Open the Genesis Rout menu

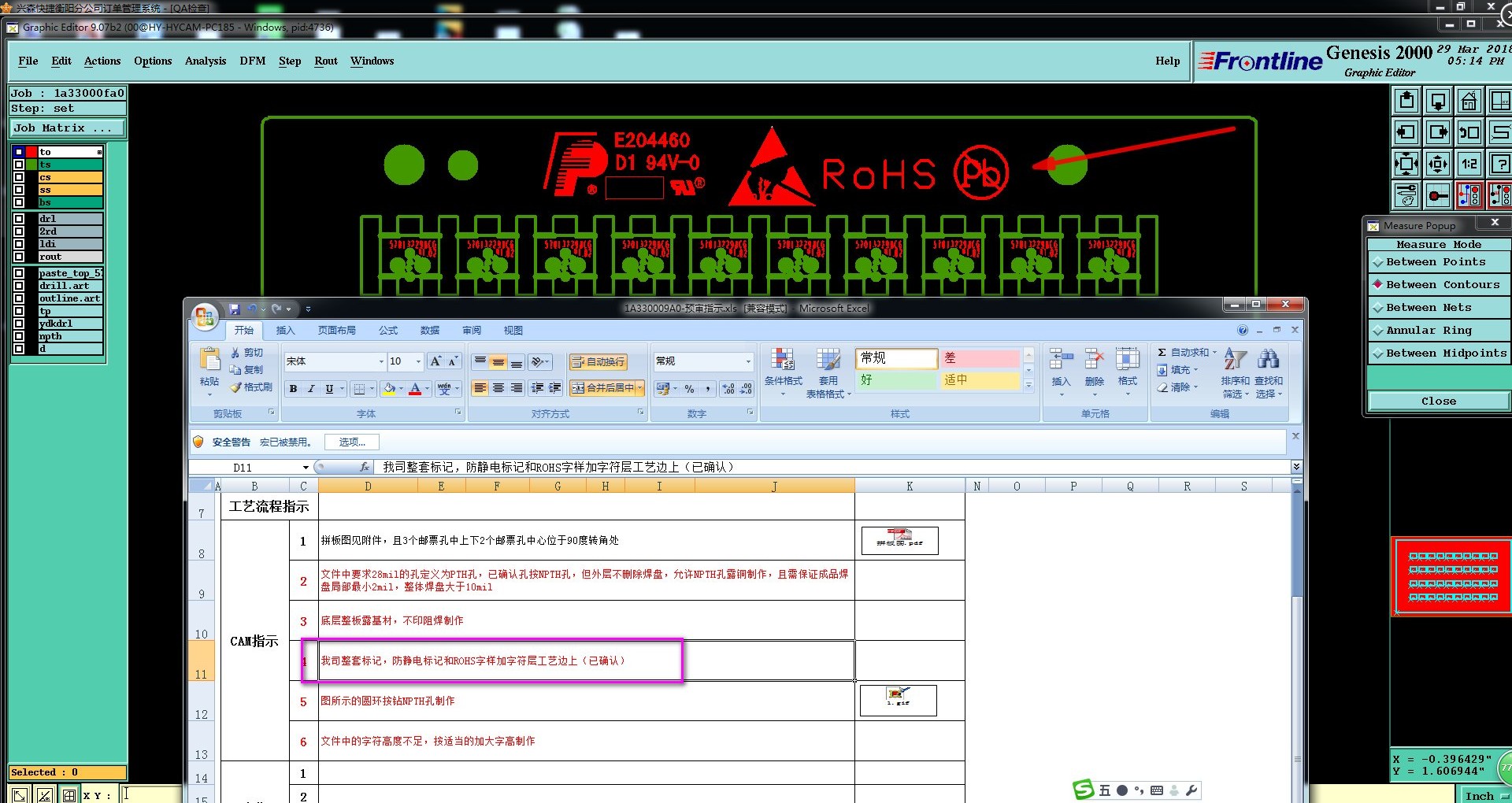click(326, 61)
